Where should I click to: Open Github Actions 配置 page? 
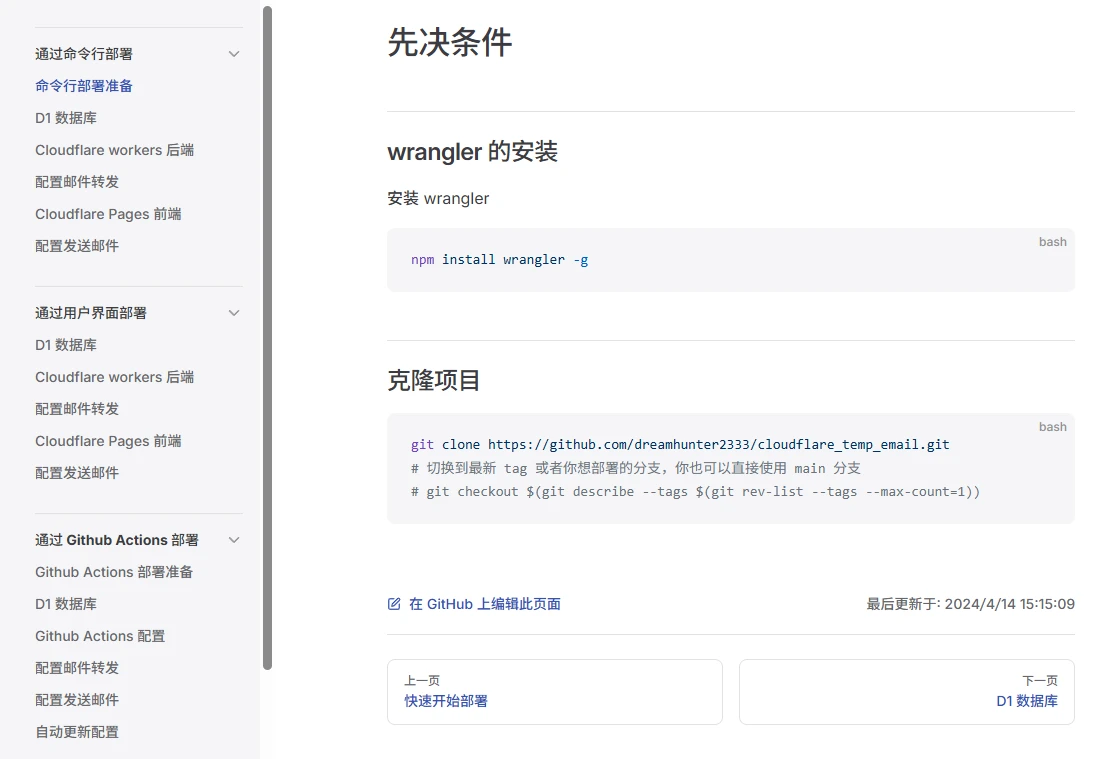click(x=100, y=636)
